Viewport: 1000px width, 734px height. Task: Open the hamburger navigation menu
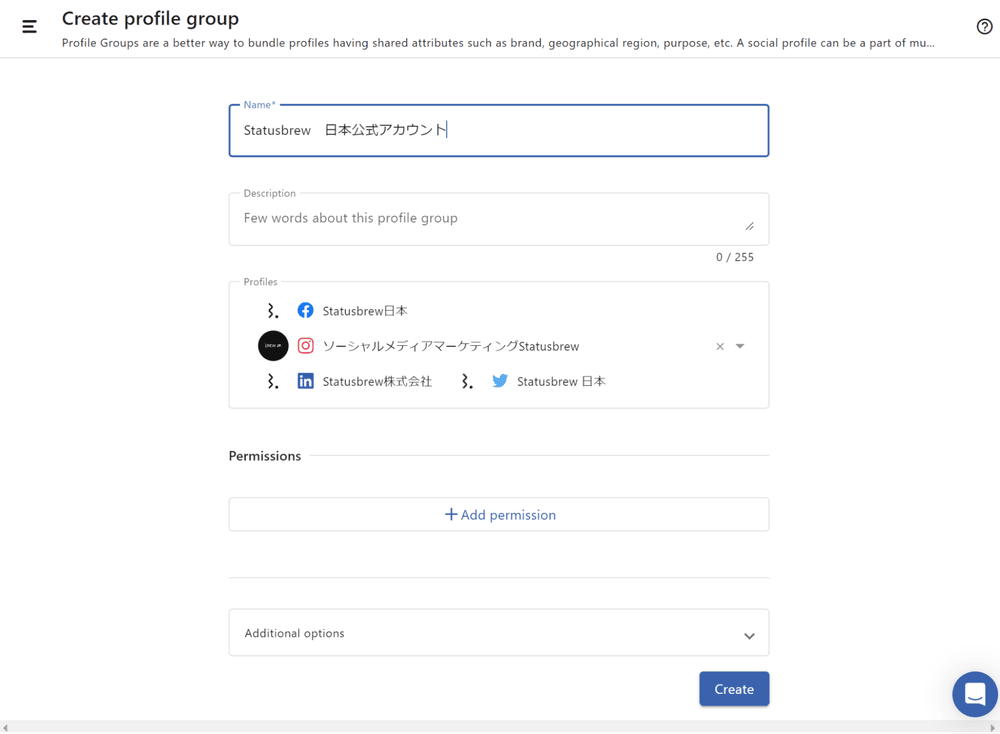29,27
